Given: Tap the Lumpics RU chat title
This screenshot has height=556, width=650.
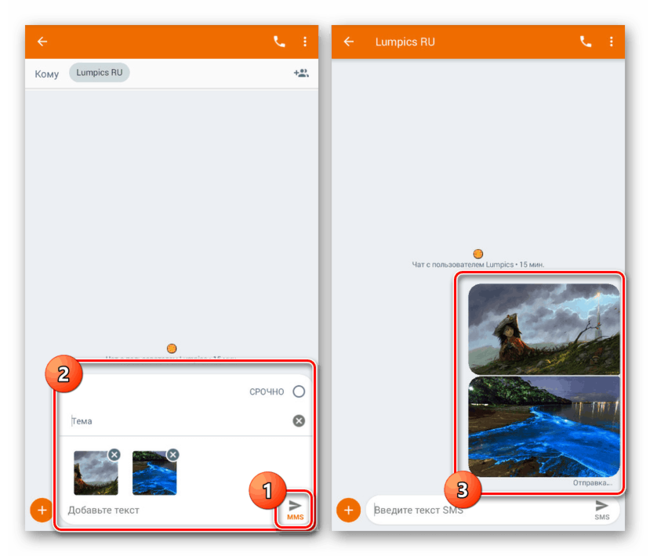Looking at the screenshot, I should (x=405, y=42).
